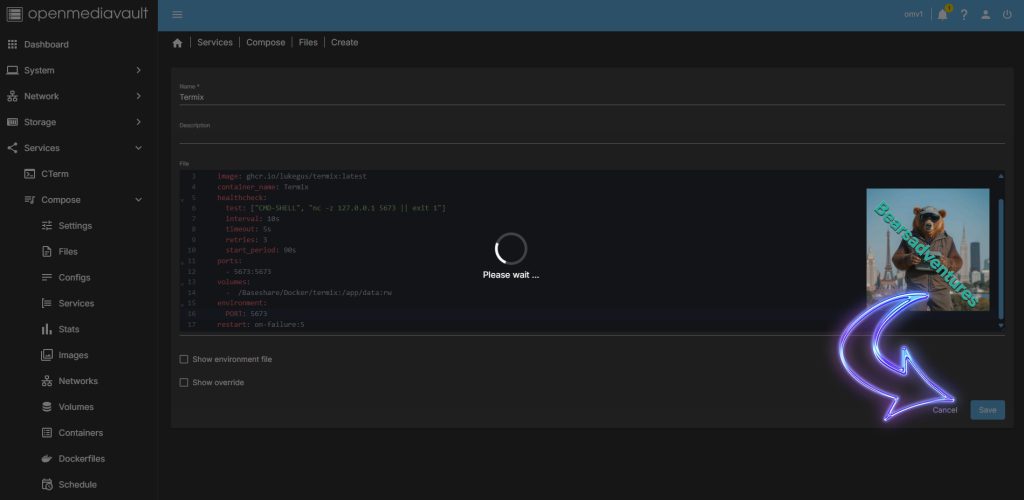Click the power icon in the top bar
The height and width of the screenshot is (500, 1024).
1007,15
